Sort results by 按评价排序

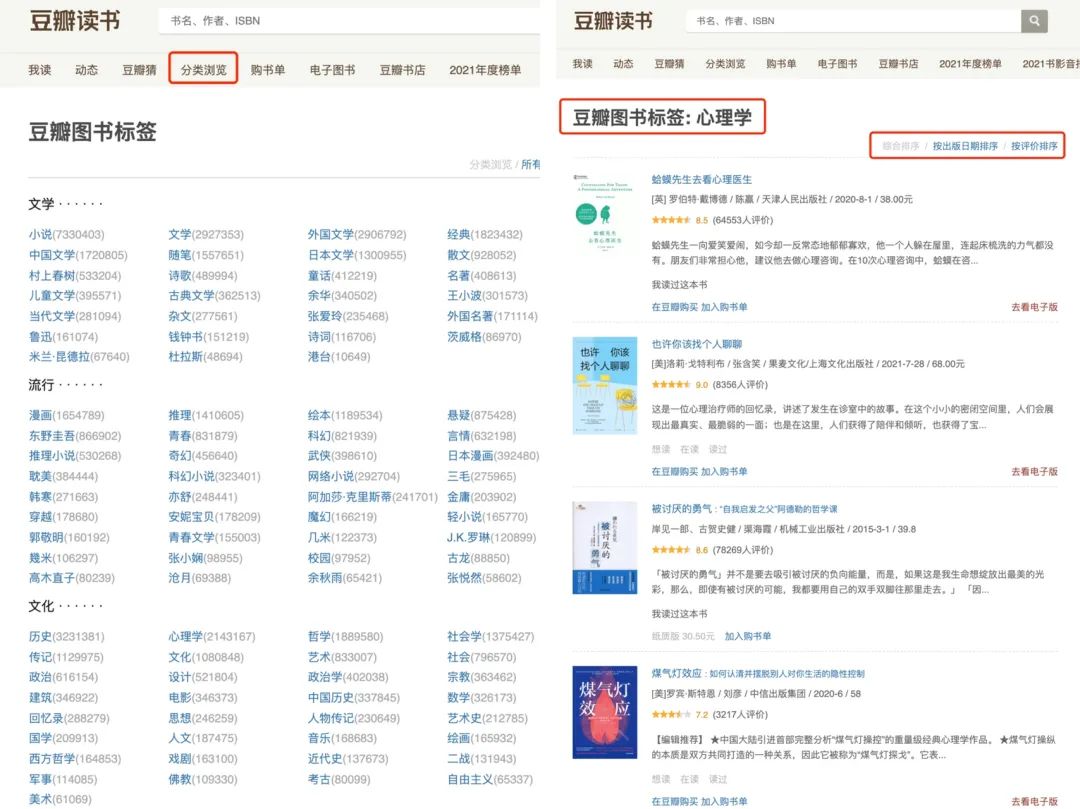[1034, 146]
